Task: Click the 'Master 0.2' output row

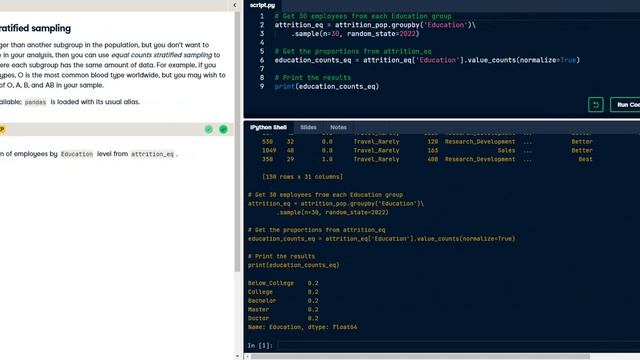Action: pyautogui.click(x=283, y=309)
